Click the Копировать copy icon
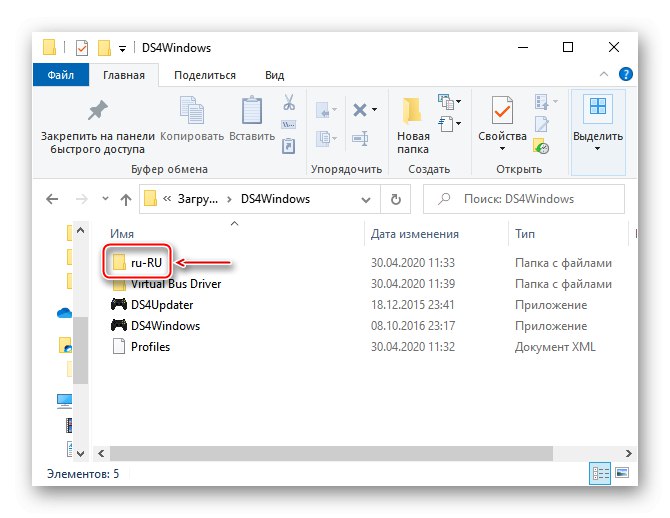Image resolution: width=670 pixels, height=518 pixels. tap(191, 110)
